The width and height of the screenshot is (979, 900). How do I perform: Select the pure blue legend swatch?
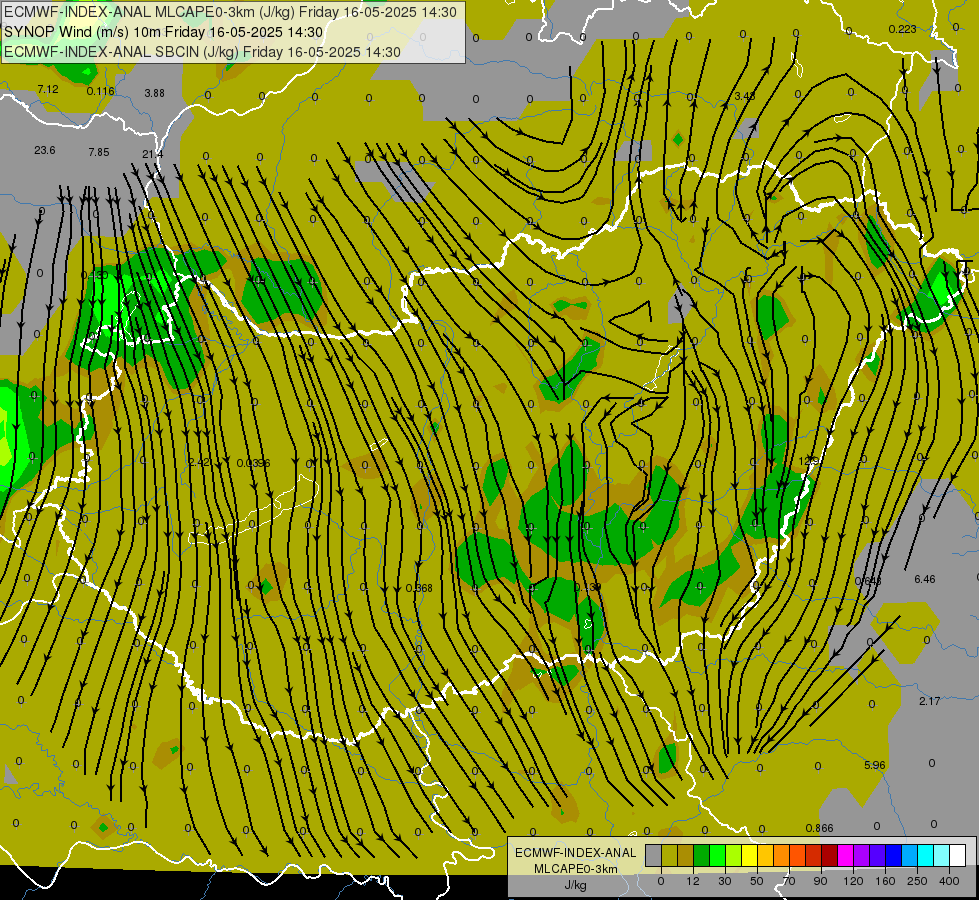(894, 856)
